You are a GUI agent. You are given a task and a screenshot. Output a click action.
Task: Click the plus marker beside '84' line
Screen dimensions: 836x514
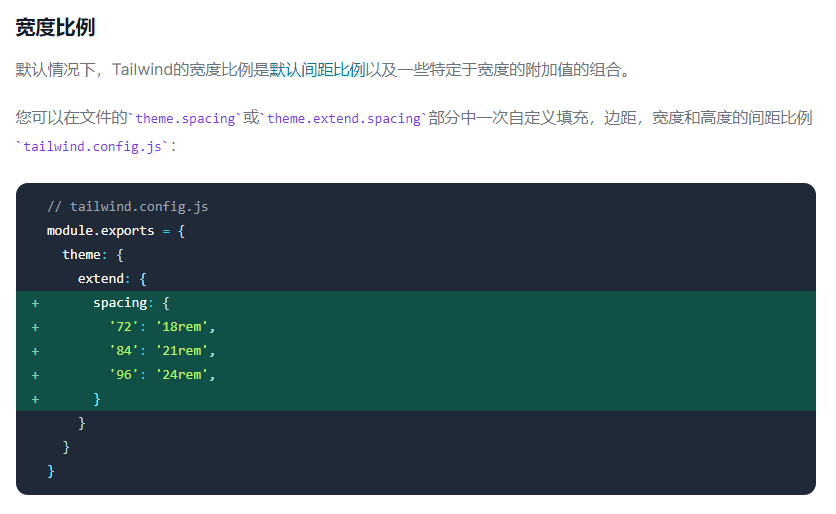tap(35, 351)
